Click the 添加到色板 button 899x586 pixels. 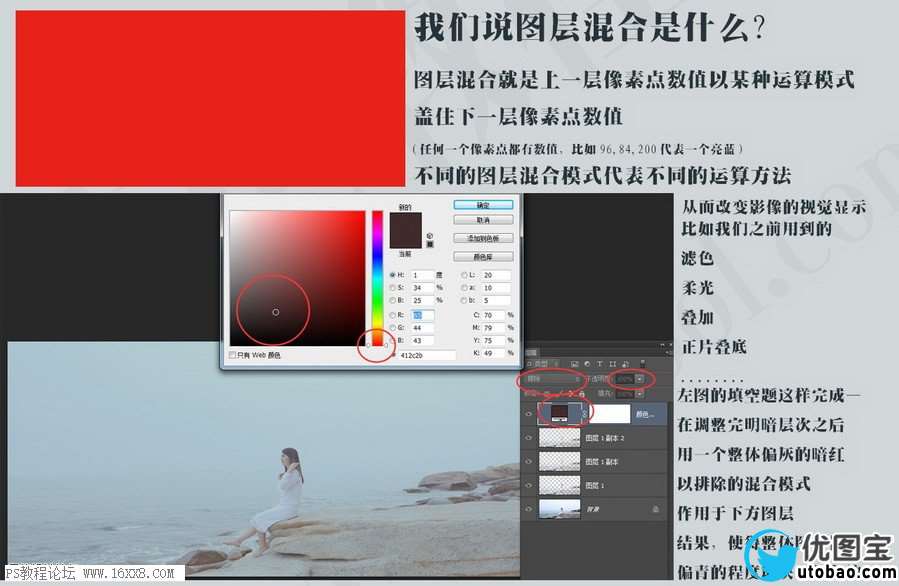click(x=483, y=238)
